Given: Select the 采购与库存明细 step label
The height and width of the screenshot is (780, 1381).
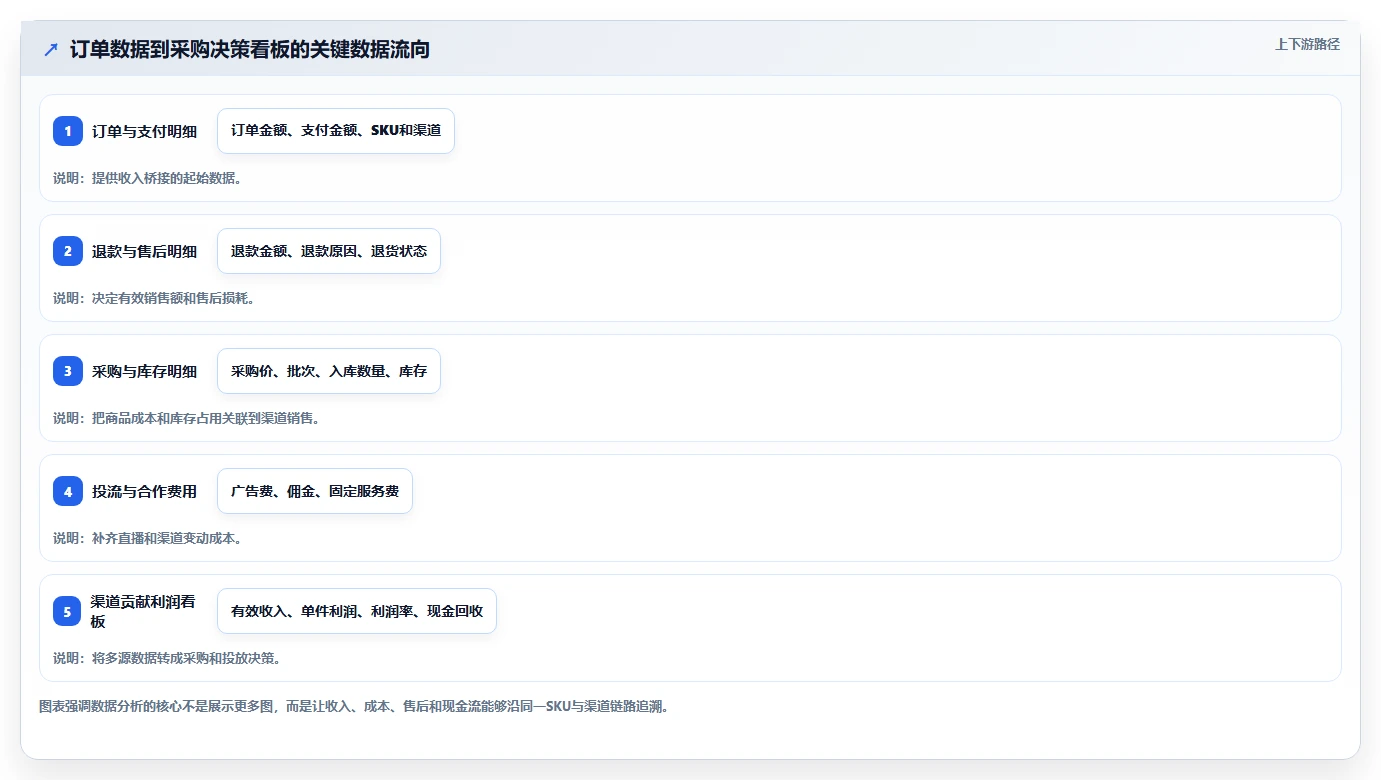Looking at the screenshot, I should coord(144,371).
